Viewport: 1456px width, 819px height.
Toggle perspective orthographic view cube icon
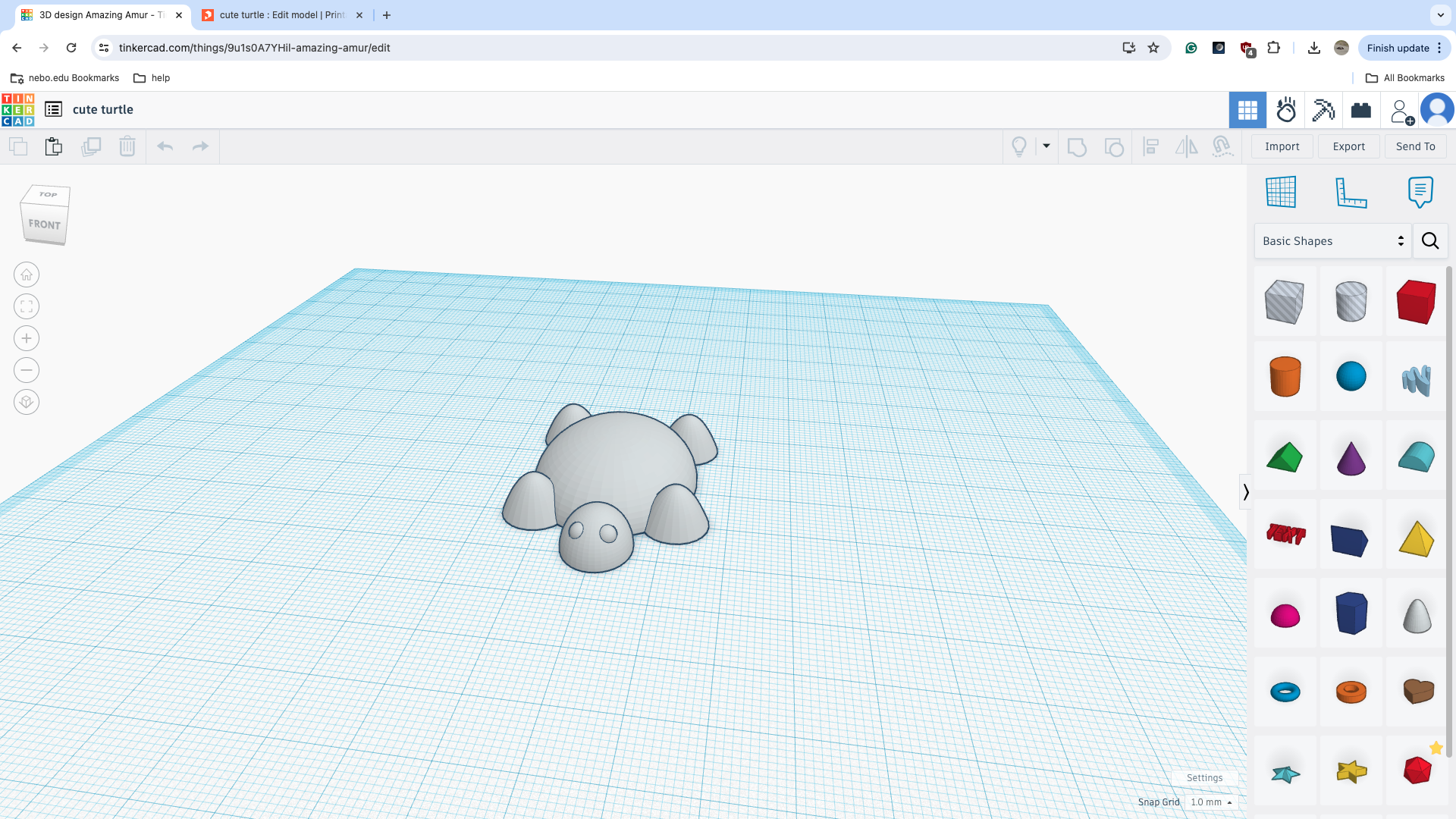[x=27, y=402]
